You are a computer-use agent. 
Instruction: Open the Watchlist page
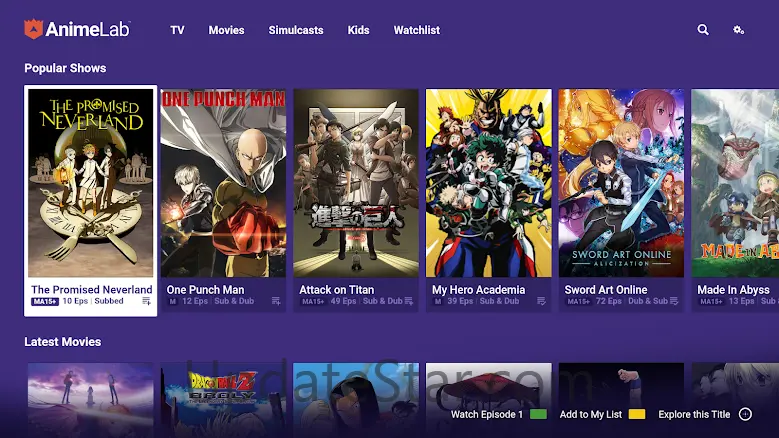pos(417,30)
